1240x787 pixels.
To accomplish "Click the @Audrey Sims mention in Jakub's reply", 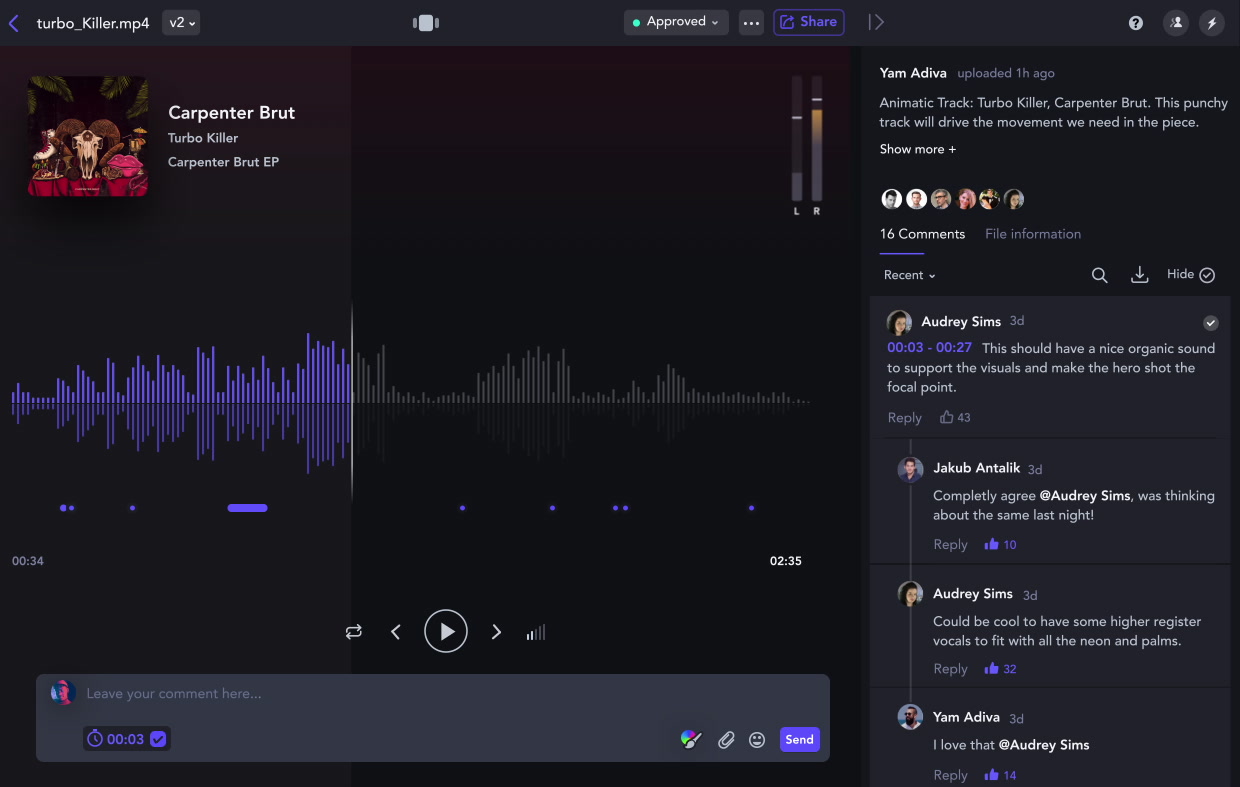I will pos(1085,496).
